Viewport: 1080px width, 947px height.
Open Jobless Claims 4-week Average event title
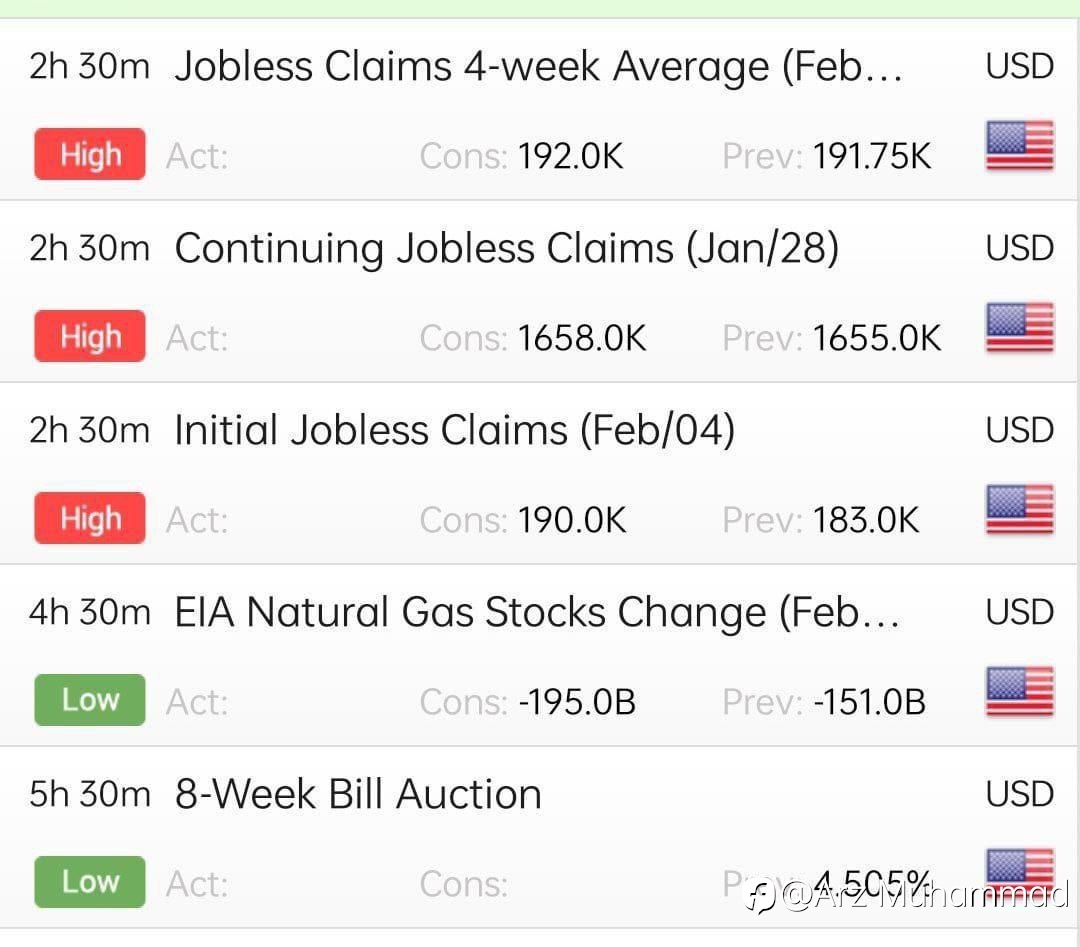tap(538, 67)
